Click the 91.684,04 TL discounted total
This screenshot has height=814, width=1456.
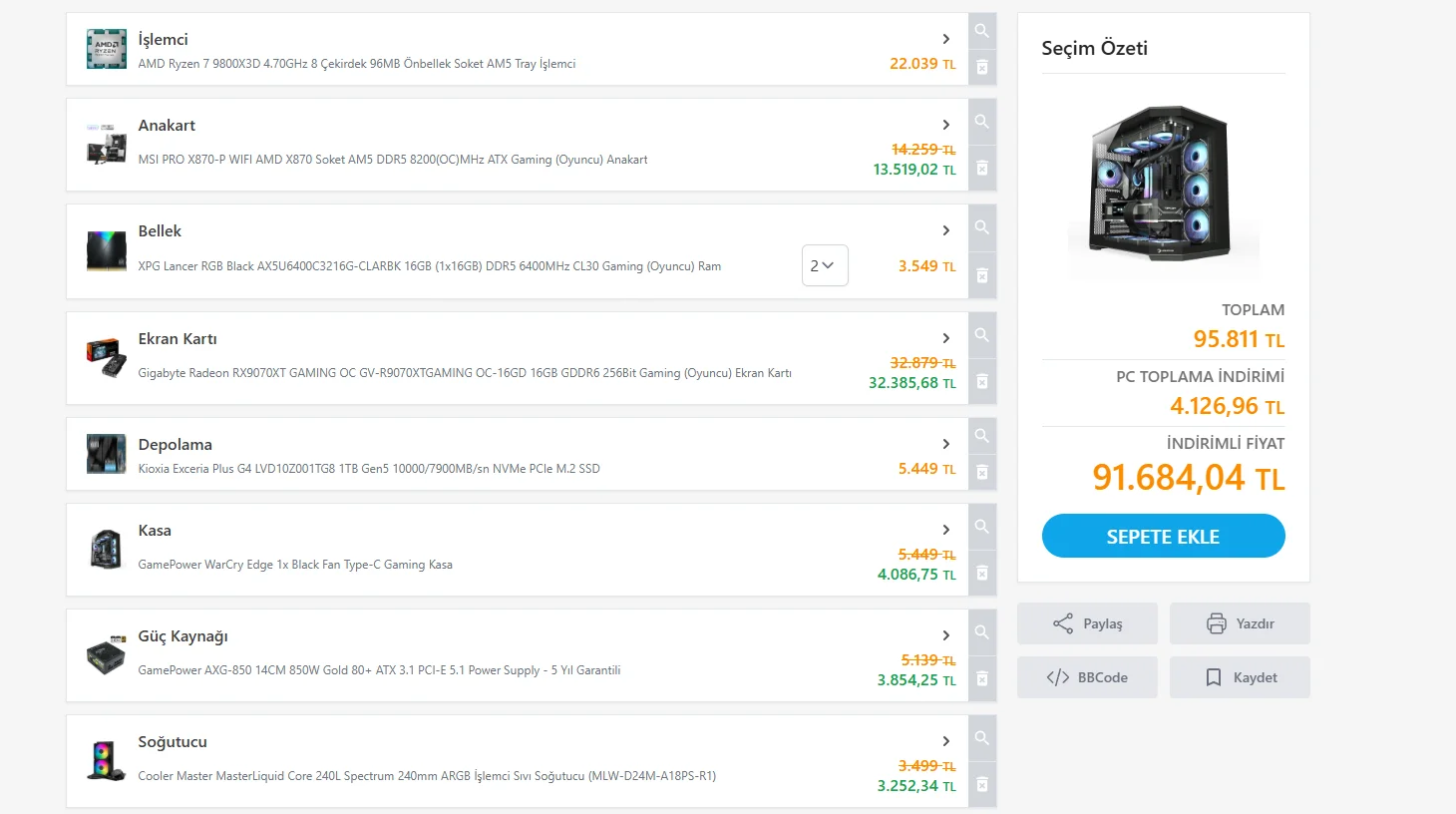coord(1189,478)
